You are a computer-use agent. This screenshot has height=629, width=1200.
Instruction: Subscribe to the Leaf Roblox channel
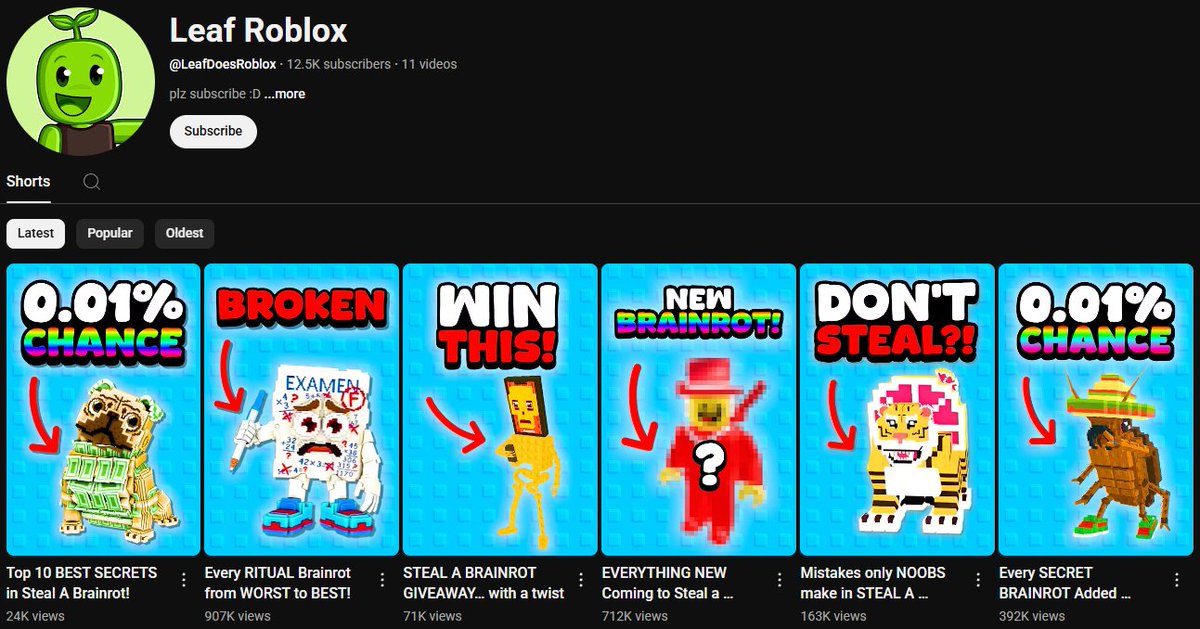(x=213, y=131)
